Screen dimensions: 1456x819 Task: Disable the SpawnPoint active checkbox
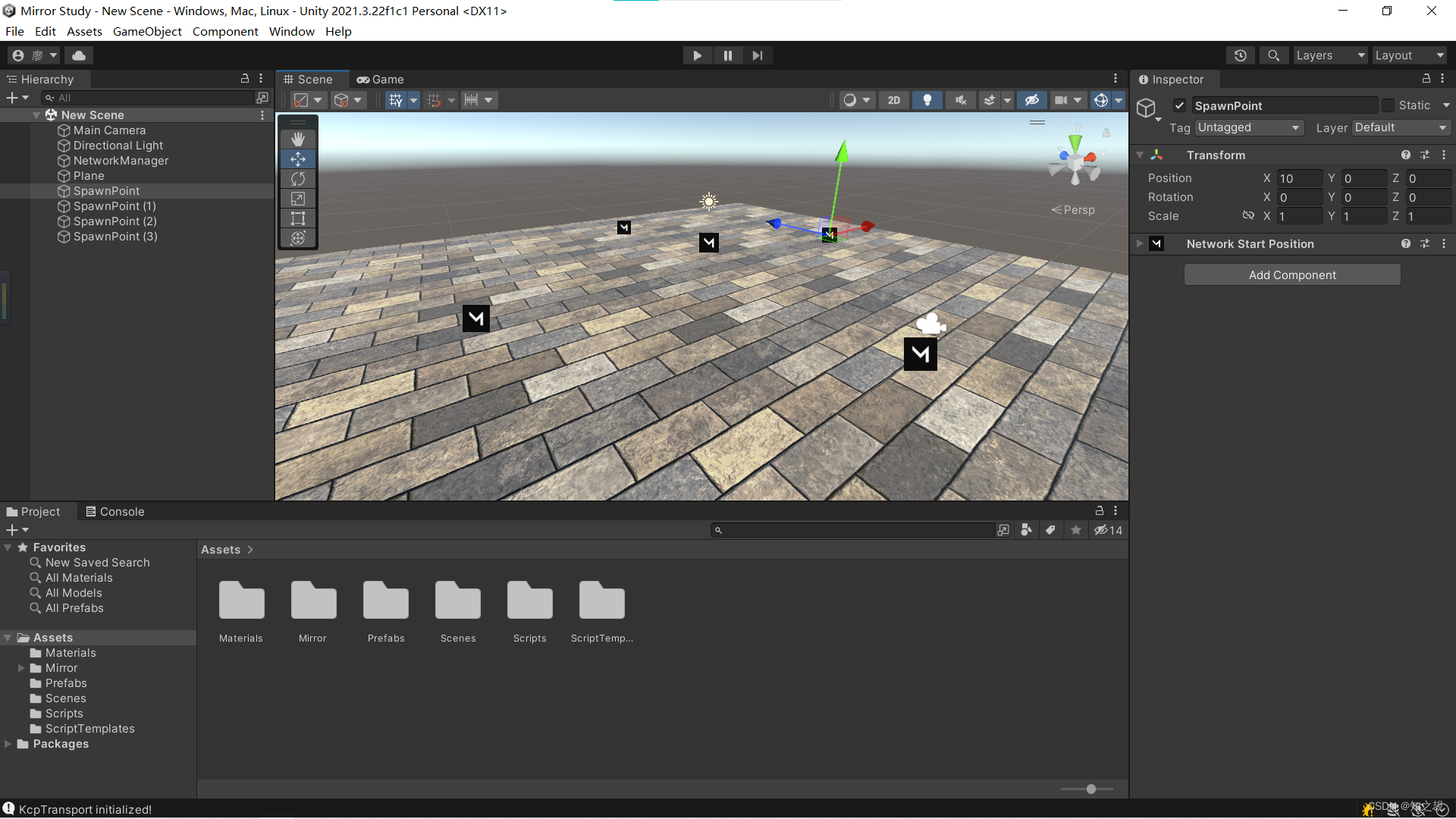point(1179,105)
